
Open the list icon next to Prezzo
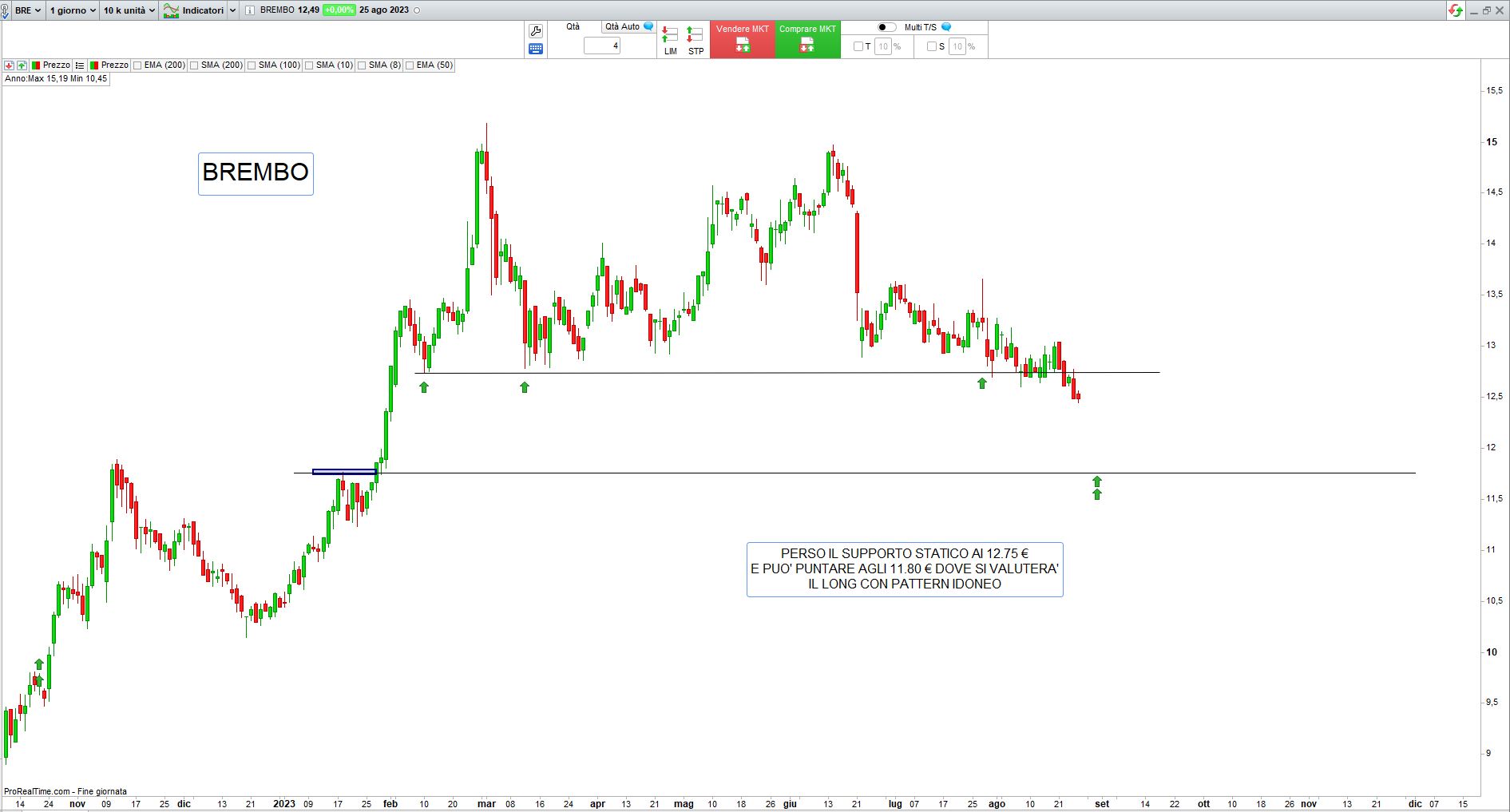(x=80, y=65)
